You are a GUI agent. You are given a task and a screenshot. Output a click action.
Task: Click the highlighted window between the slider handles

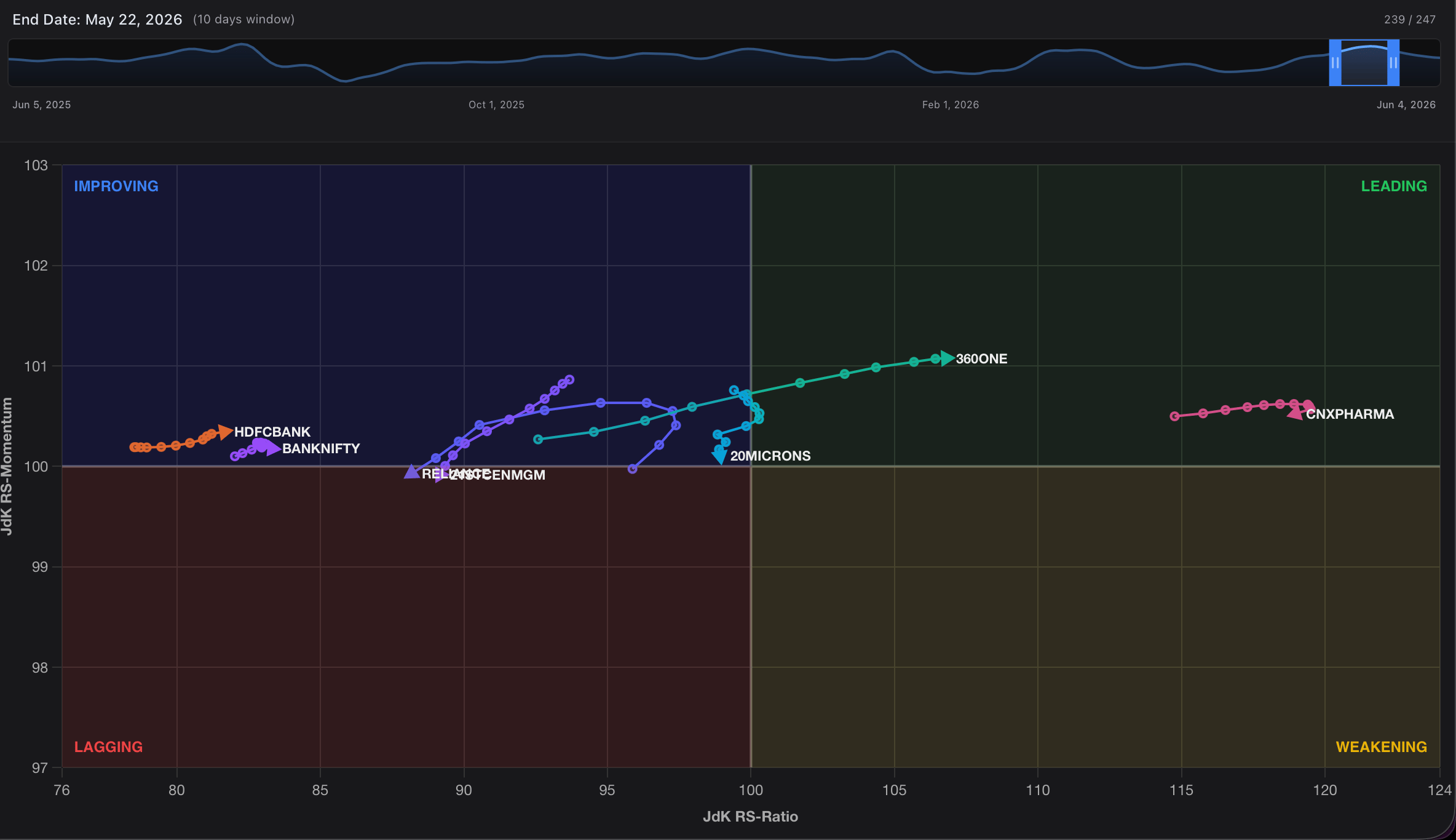[x=1364, y=63]
